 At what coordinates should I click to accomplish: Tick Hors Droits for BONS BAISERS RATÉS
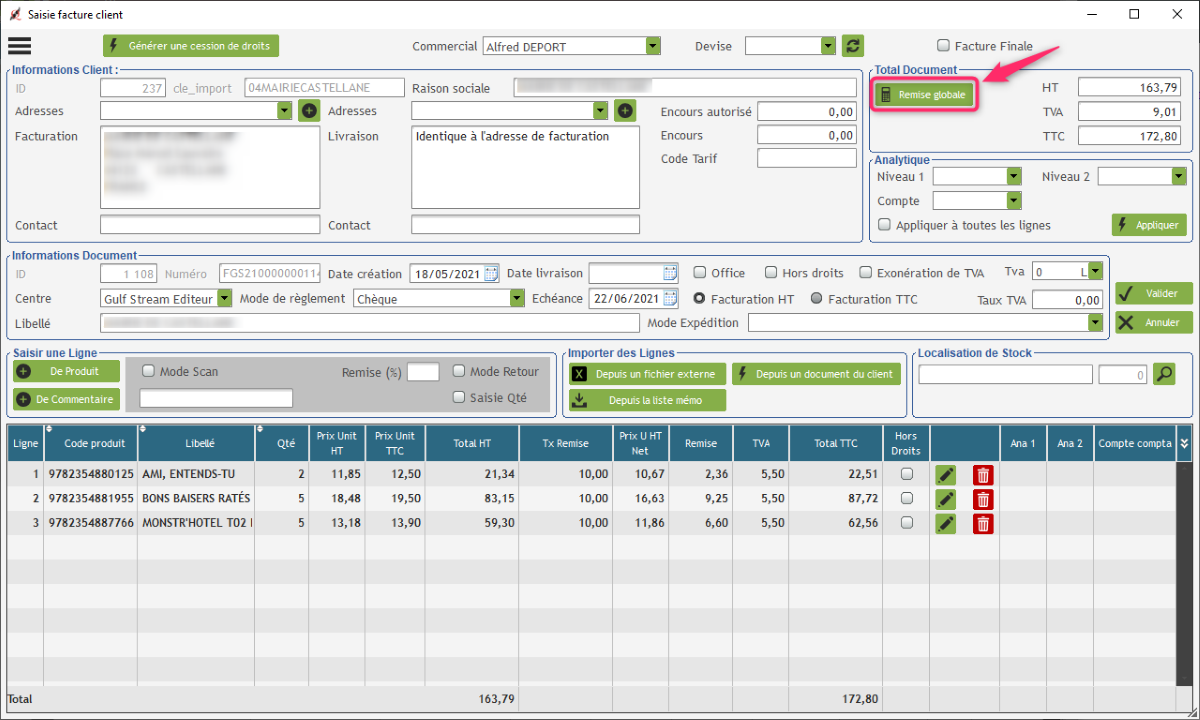pyautogui.click(x=906, y=498)
